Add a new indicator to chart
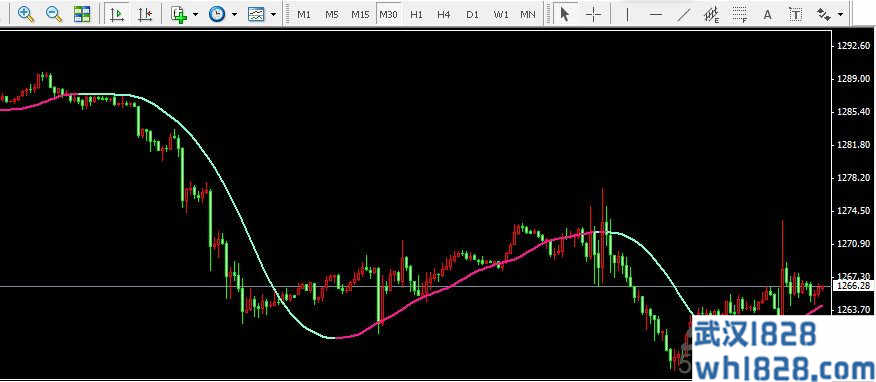 (179, 14)
